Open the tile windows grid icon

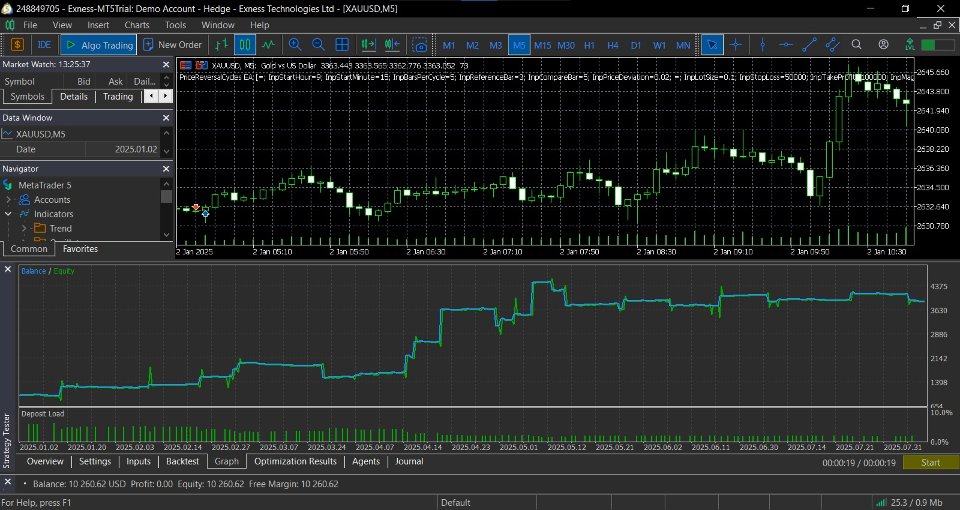(x=342, y=45)
